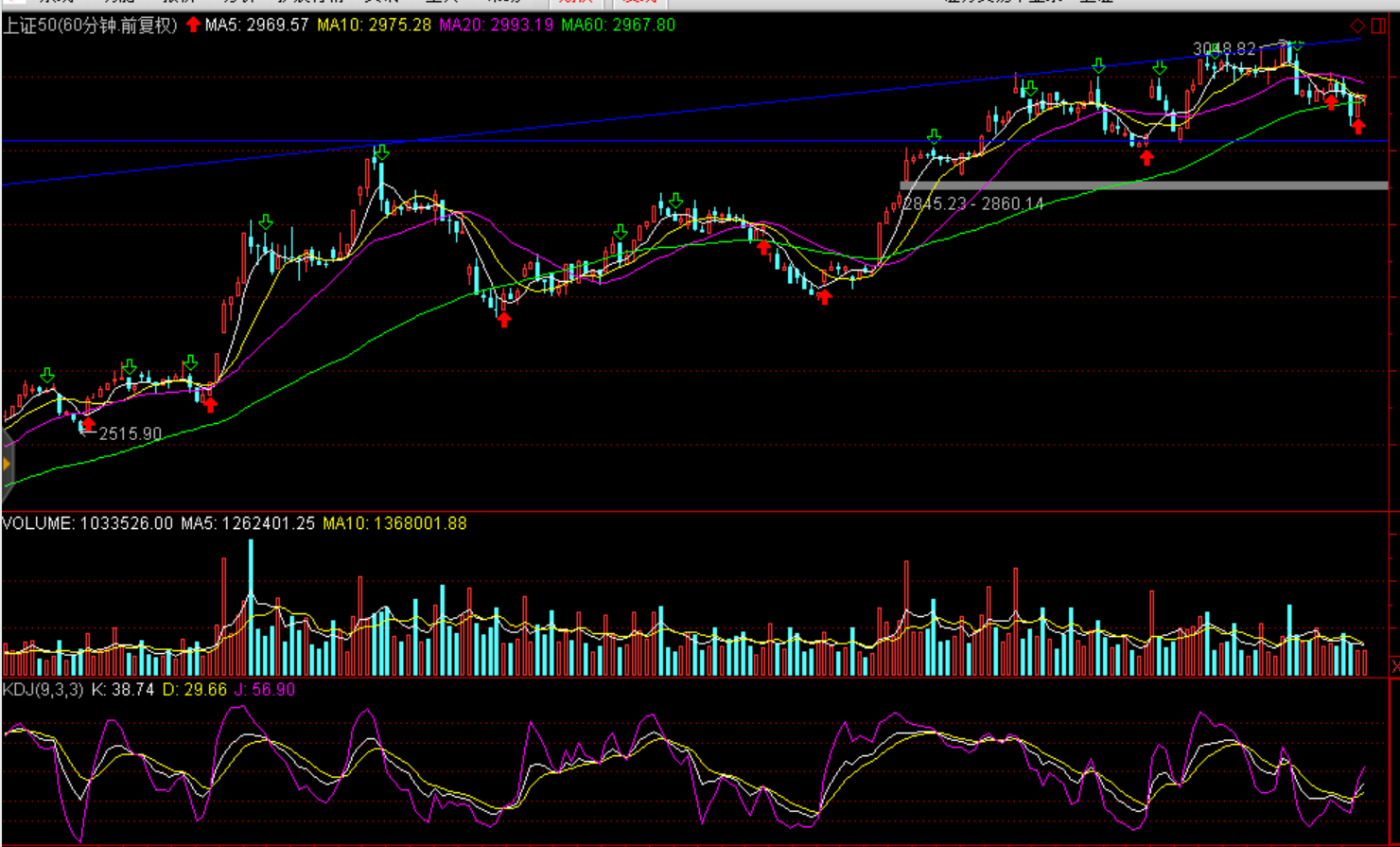Click the small red X at volume panel right edge
Screen dimensions: 1400x847
(x=1394, y=667)
